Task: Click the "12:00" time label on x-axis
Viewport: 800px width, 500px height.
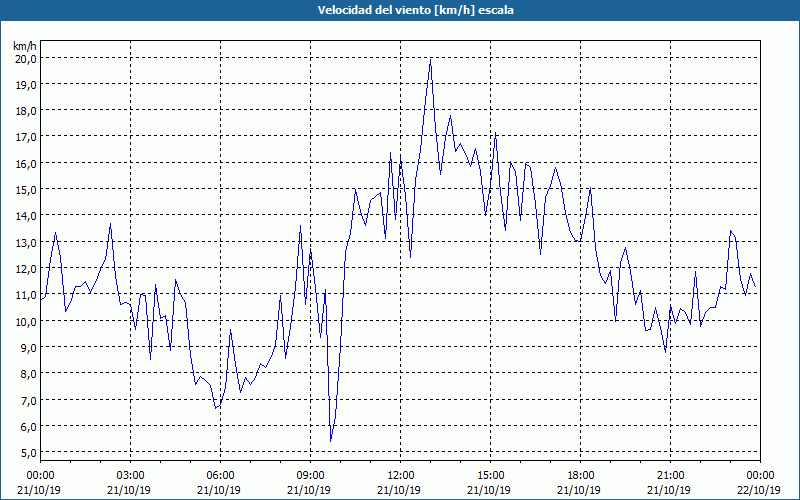Action: (x=401, y=476)
